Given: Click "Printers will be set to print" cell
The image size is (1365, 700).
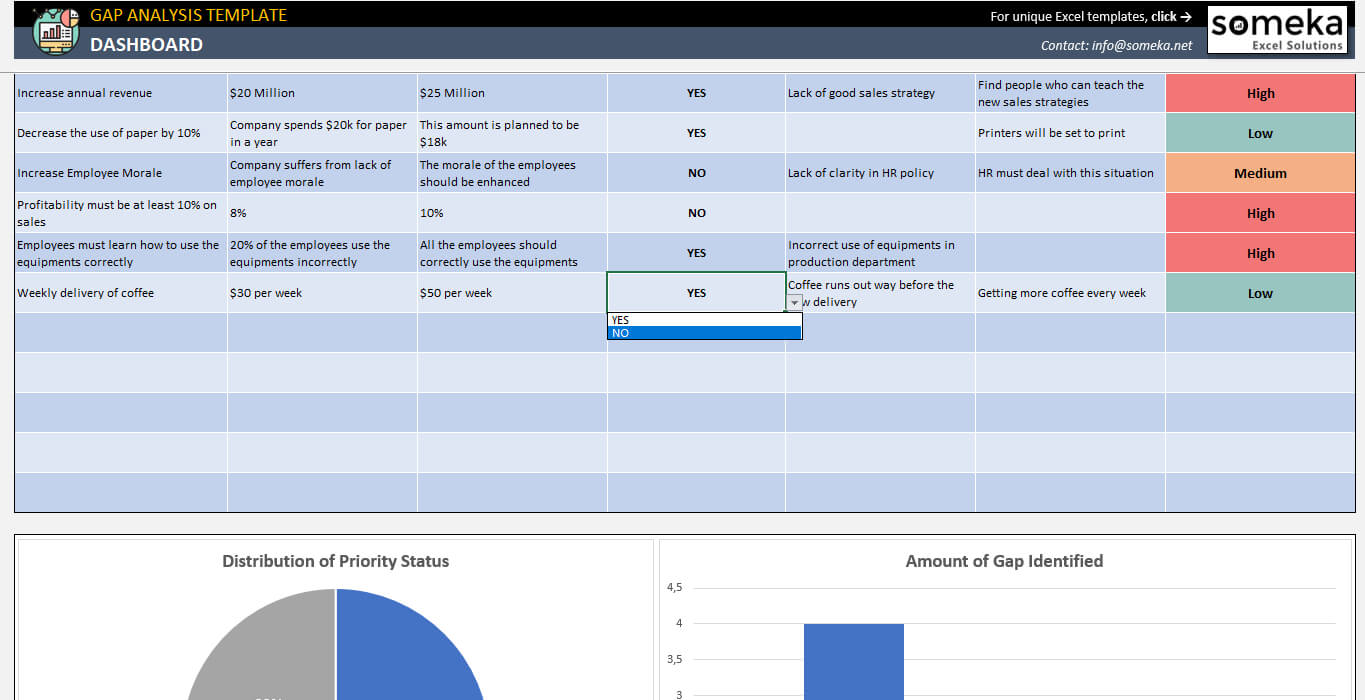Looking at the screenshot, I should point(1070,133).
